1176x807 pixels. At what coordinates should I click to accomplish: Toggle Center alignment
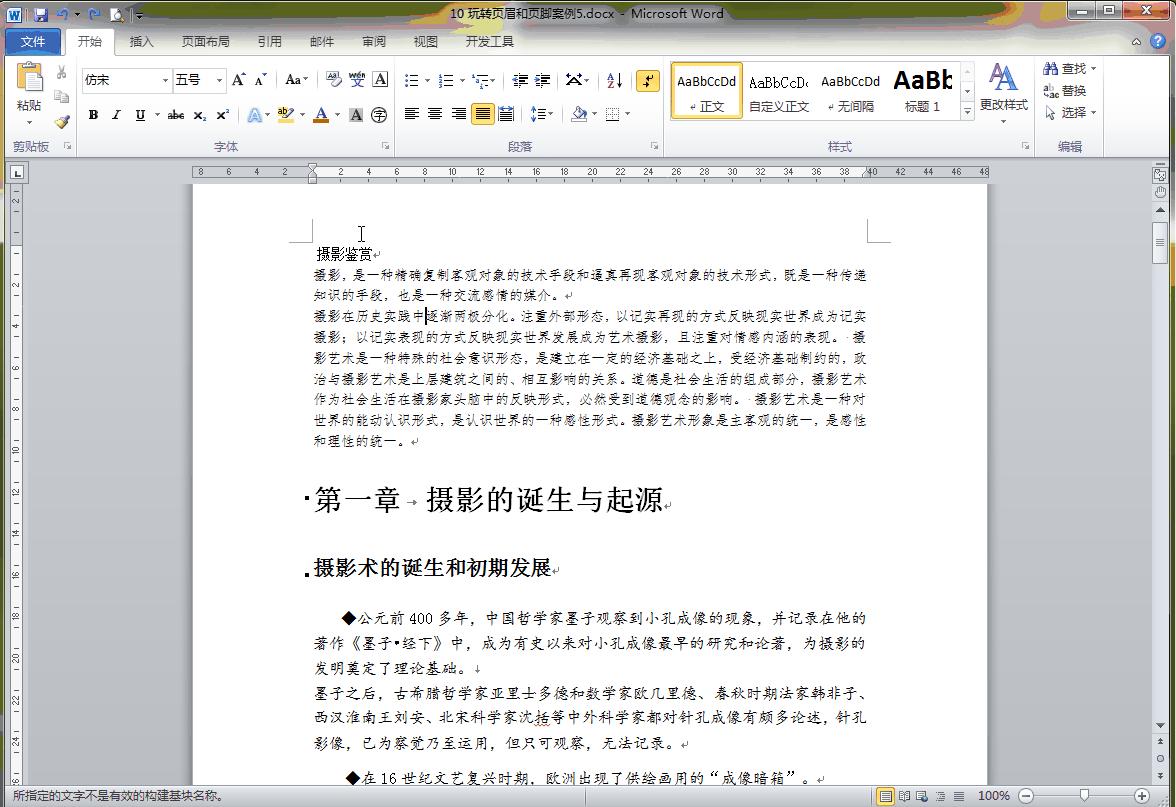pyautogui.click(x=435, y=114)
